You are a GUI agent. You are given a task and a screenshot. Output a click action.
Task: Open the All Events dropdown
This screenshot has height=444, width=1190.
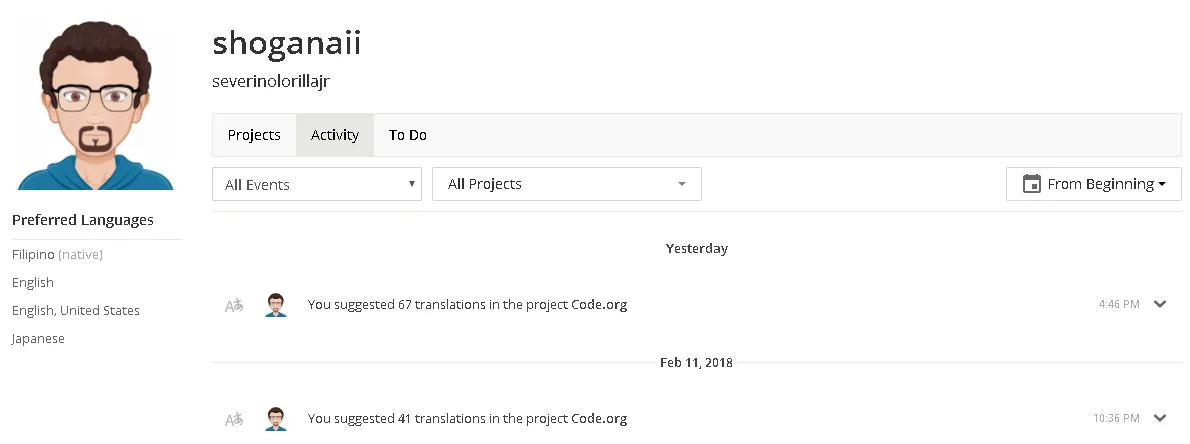point(316,184)
